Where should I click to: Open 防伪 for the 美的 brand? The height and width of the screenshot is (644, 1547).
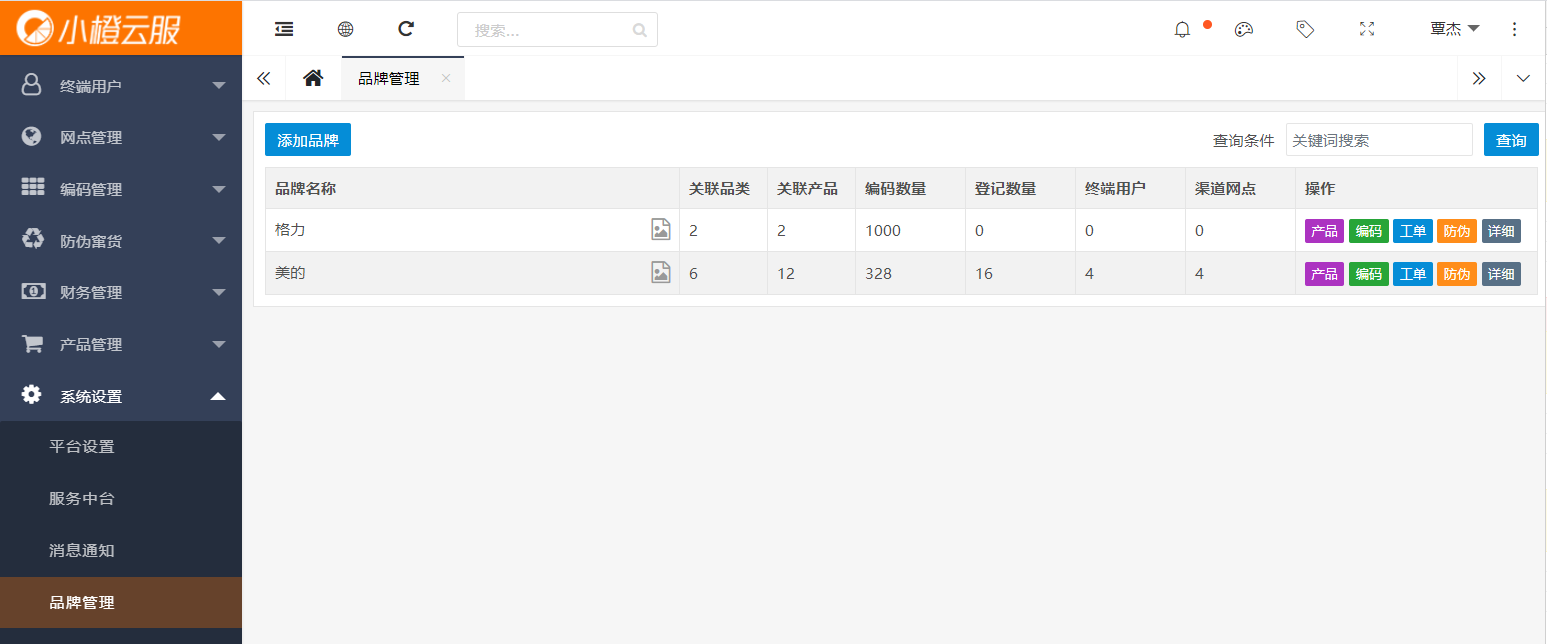[x=1457, y=274]
